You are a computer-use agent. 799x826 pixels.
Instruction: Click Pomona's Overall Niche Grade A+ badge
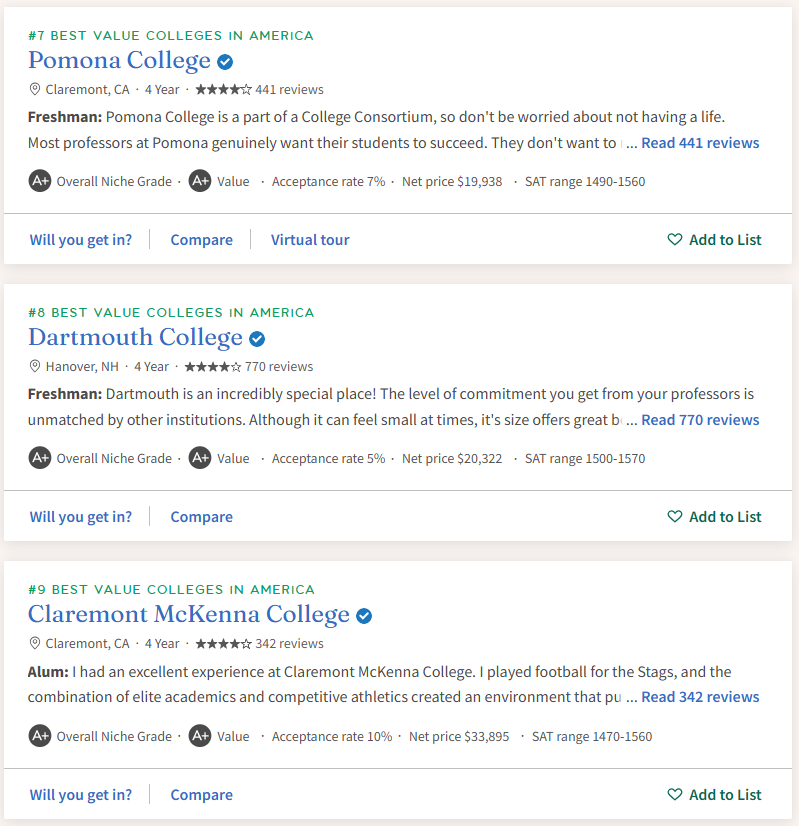(40, 181)
